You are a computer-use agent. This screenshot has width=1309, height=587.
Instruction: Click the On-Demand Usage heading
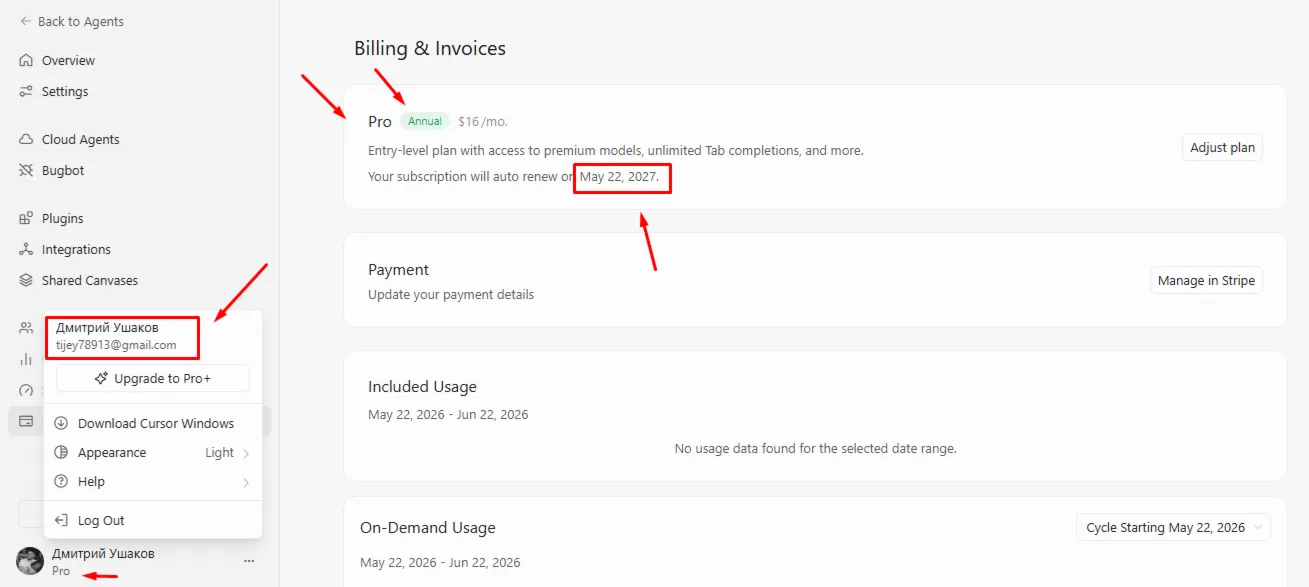428,528
